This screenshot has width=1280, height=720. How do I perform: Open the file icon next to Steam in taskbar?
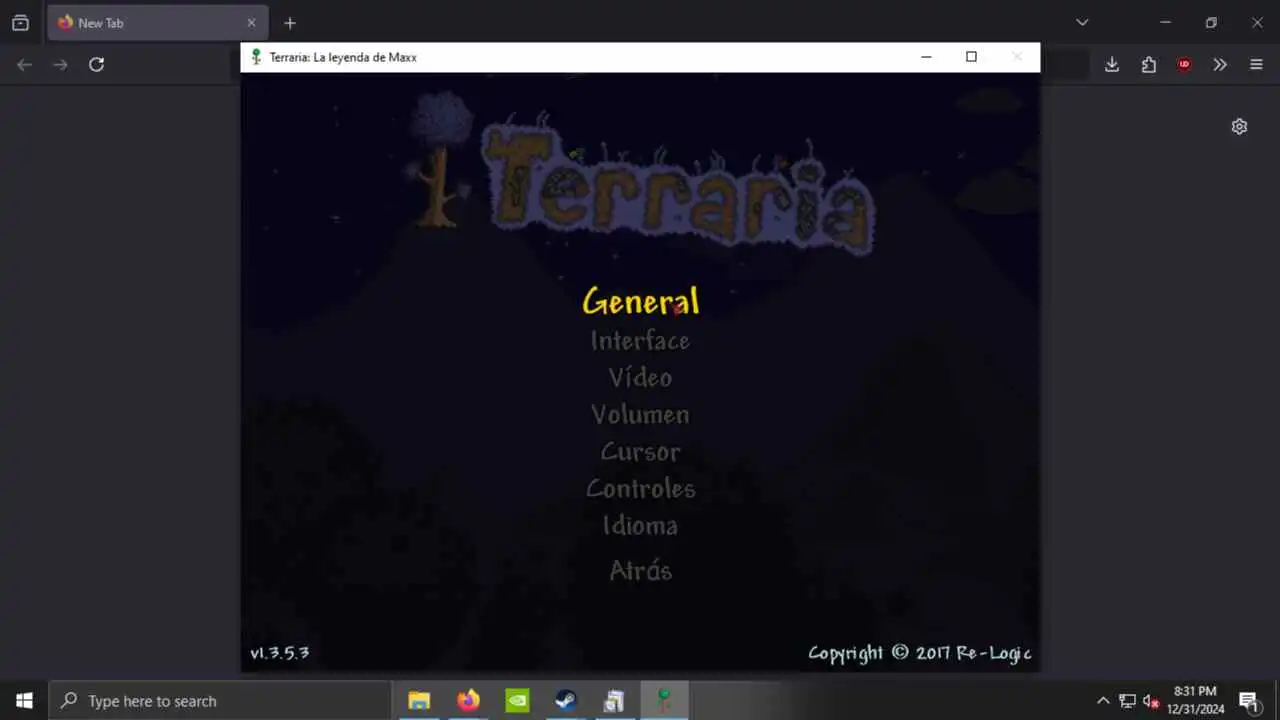(x=614, y=701)
